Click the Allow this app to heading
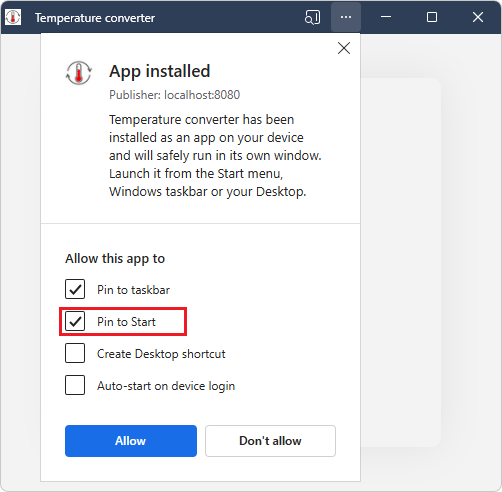The image size is (502, 492). click(x=115, y=259)
